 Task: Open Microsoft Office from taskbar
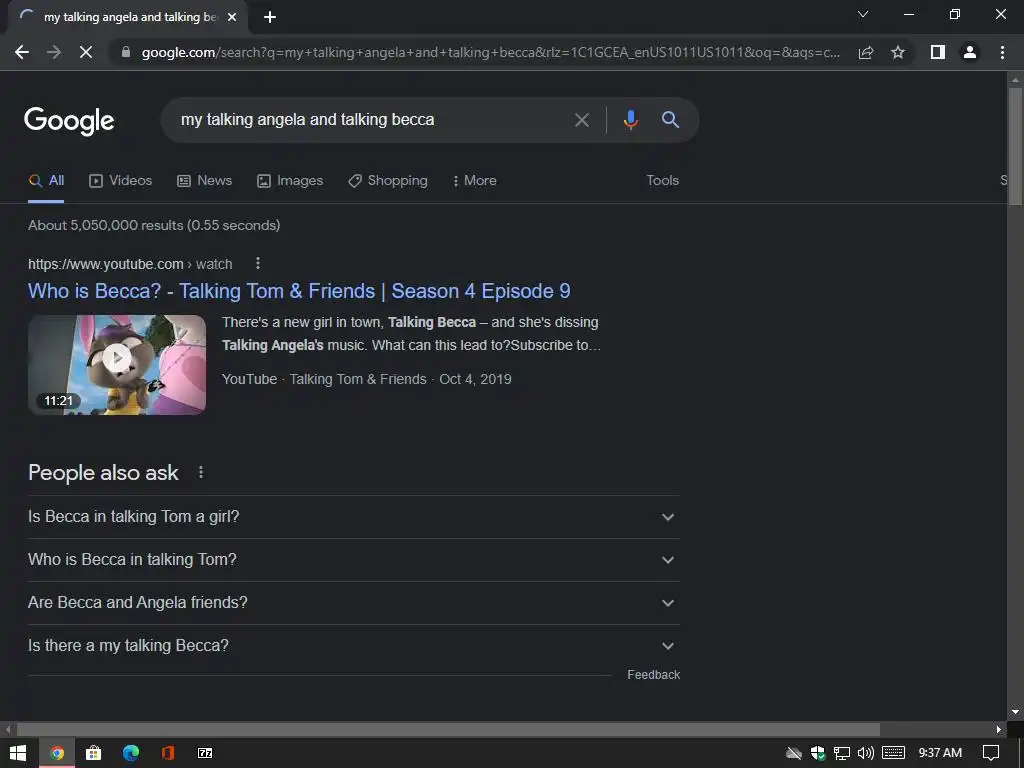pos(168,753)
